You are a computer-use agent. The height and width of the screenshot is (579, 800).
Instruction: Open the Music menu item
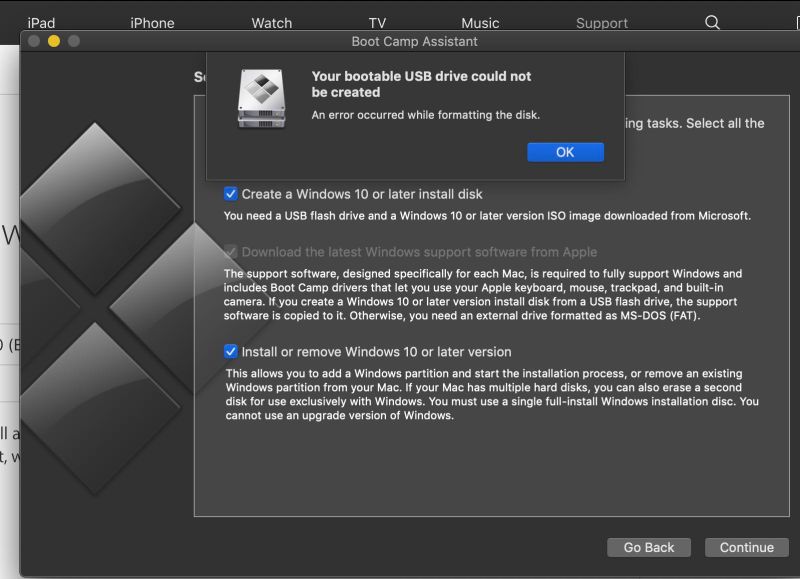pos(481,22)
